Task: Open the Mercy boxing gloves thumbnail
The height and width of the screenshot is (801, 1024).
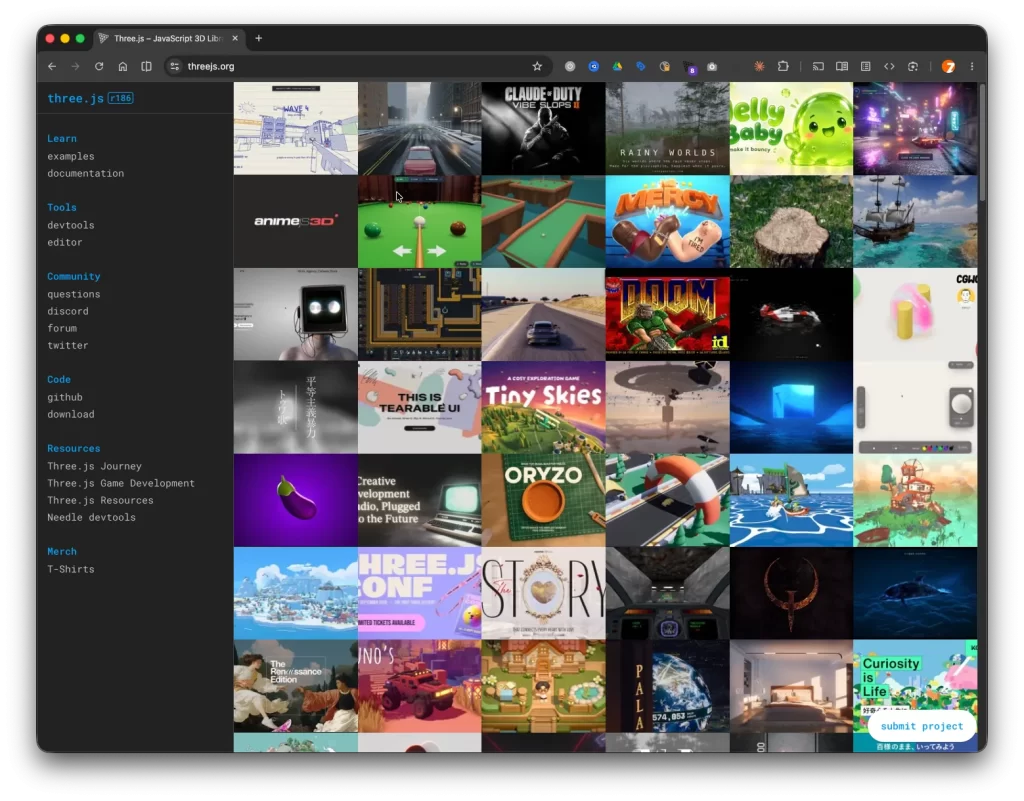Action: click(x=667, y=221)
